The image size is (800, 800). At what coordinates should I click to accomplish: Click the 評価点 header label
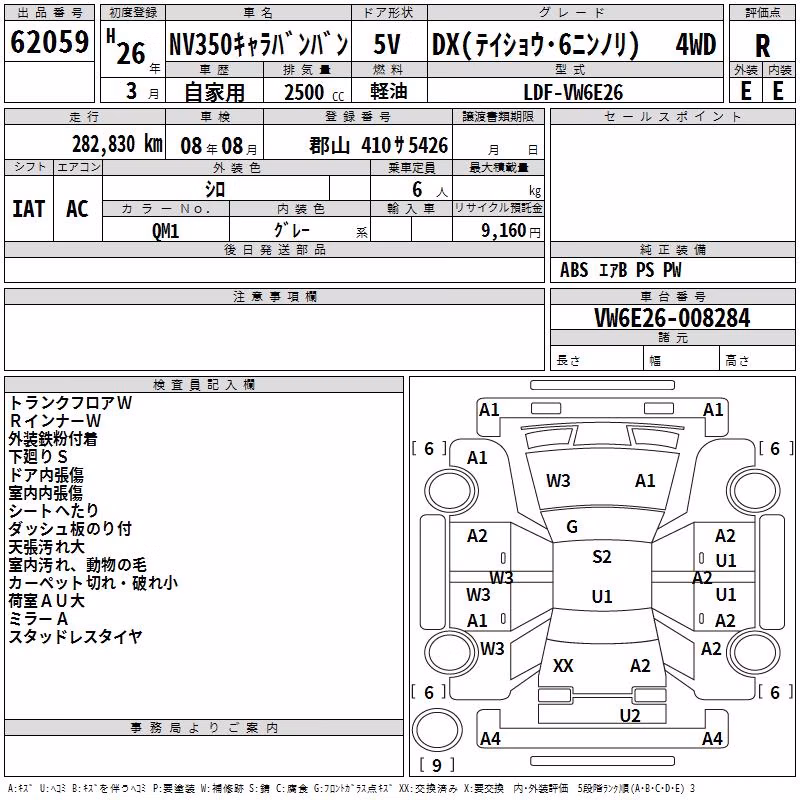pos(762,13)
